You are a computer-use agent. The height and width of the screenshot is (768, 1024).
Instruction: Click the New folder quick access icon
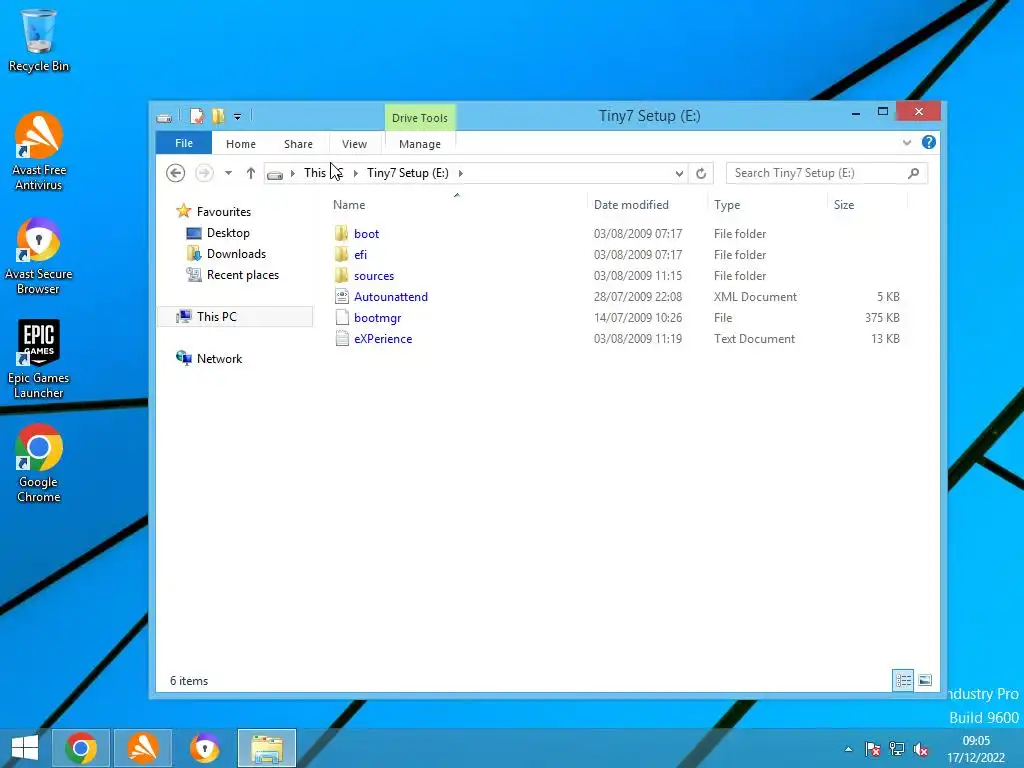click(218, 116)
